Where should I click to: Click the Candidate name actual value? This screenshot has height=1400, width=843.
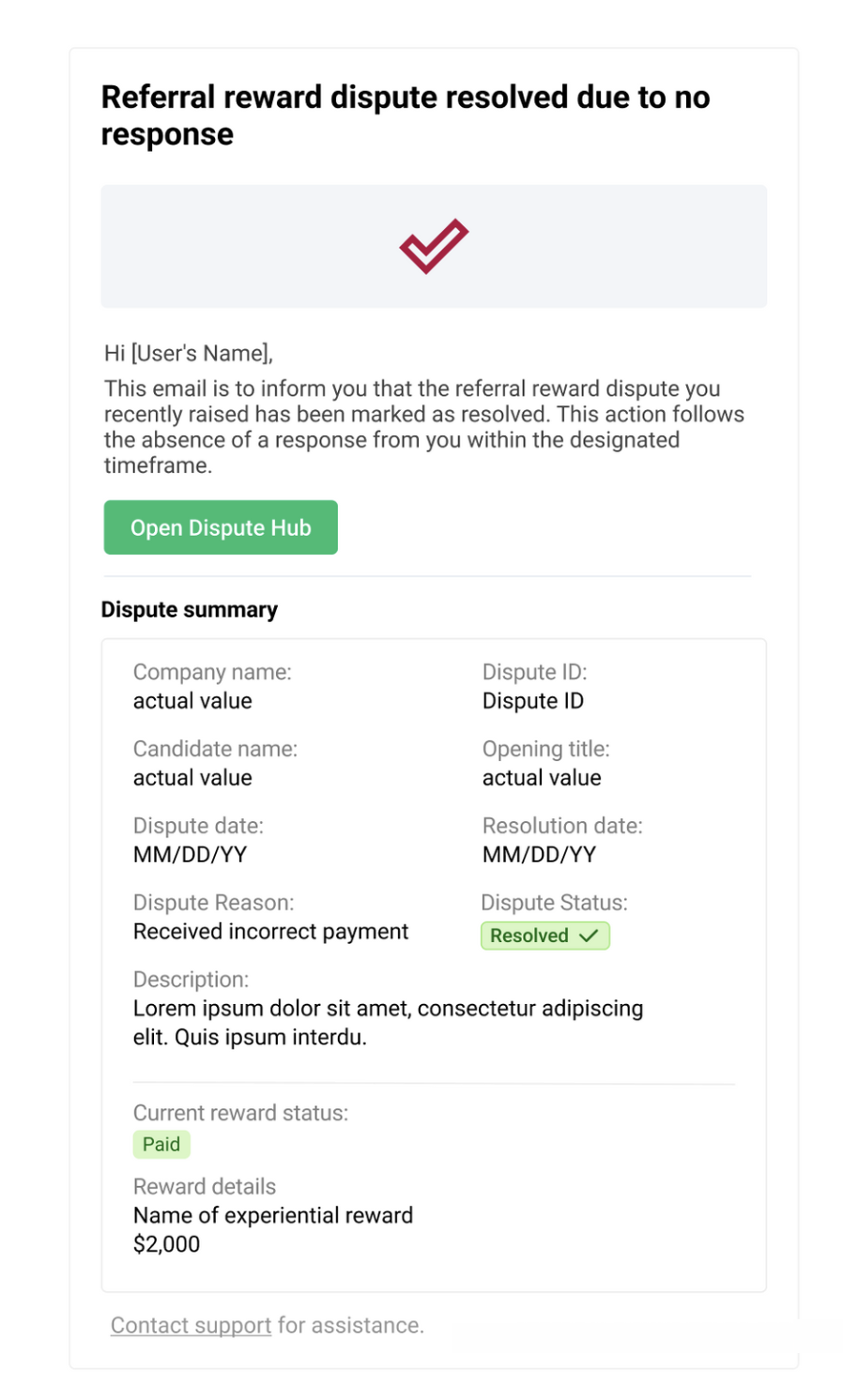[x=192, y=778]
